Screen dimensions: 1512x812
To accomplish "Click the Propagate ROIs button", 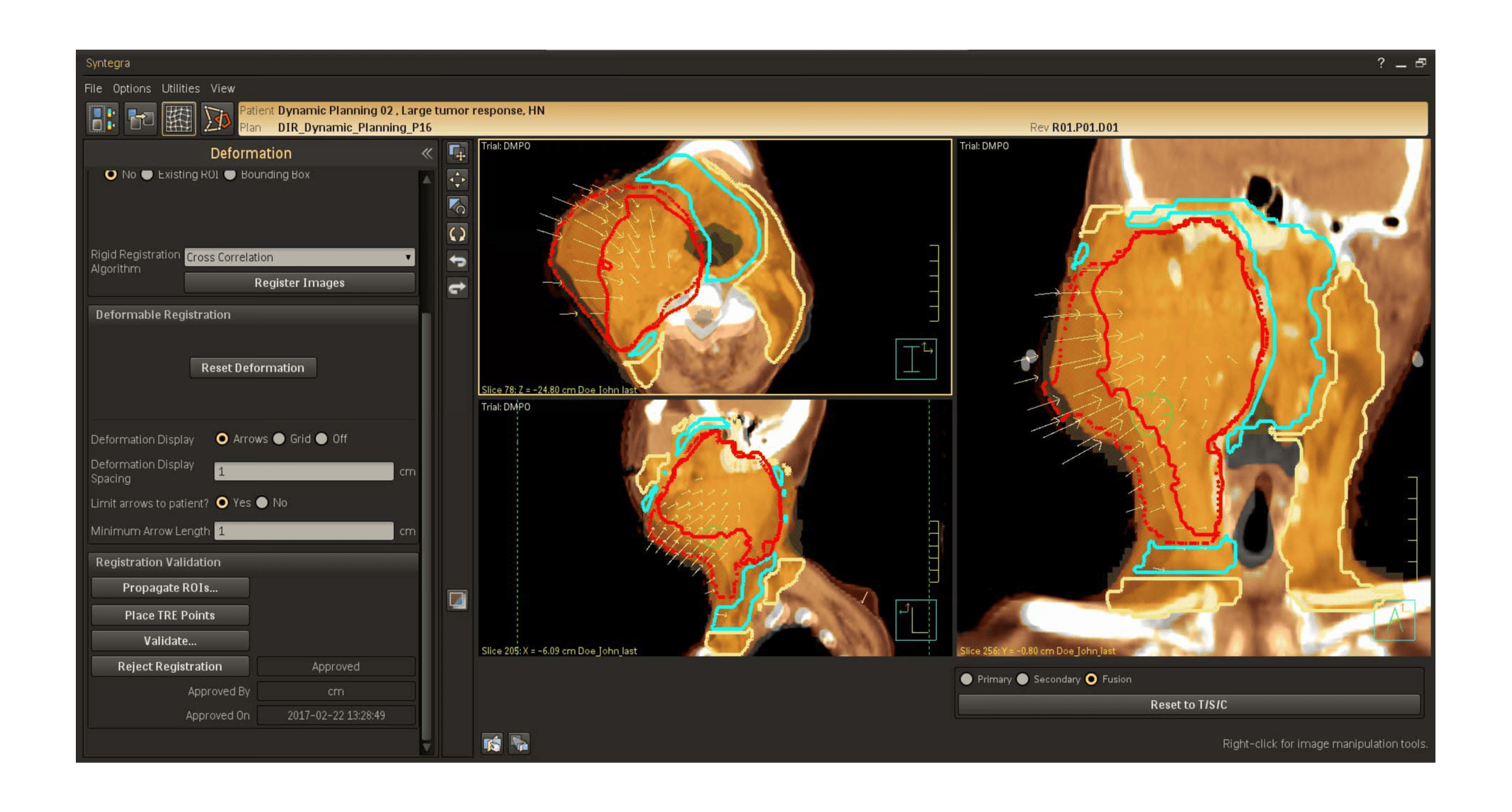I will (170, 588).
